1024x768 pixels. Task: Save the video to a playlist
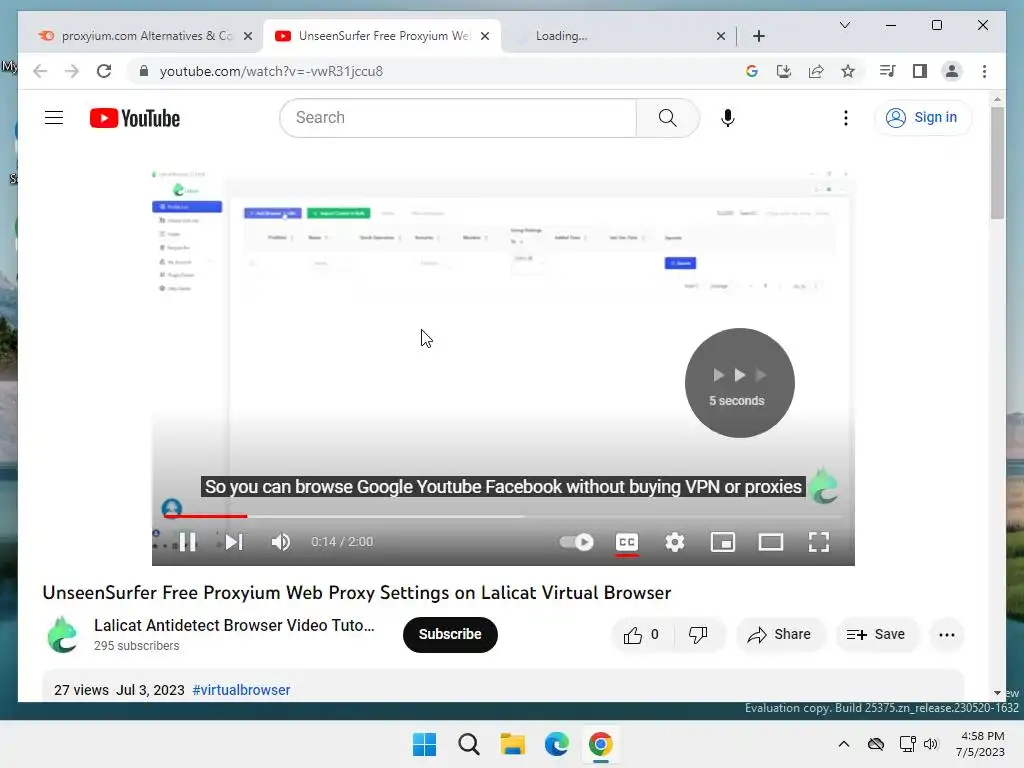[x=876, y=635]
